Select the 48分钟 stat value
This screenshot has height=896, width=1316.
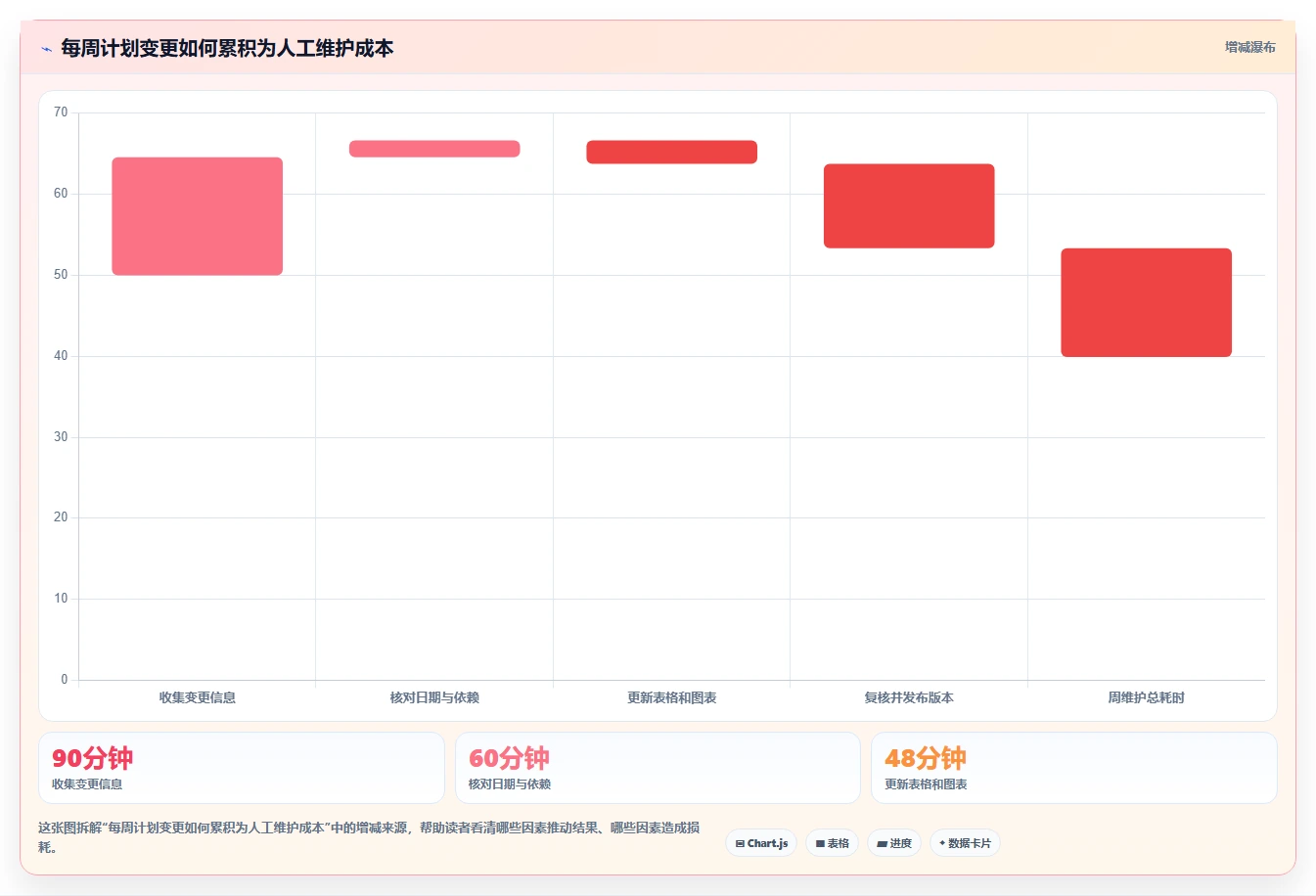pos(926,758)
